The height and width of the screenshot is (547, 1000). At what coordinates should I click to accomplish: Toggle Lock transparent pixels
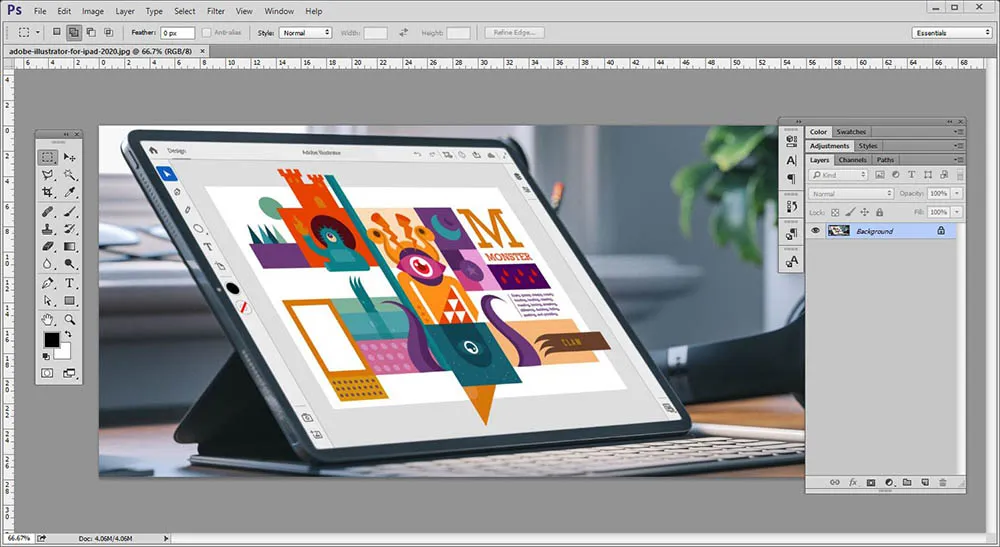click(x=835, y=212)
